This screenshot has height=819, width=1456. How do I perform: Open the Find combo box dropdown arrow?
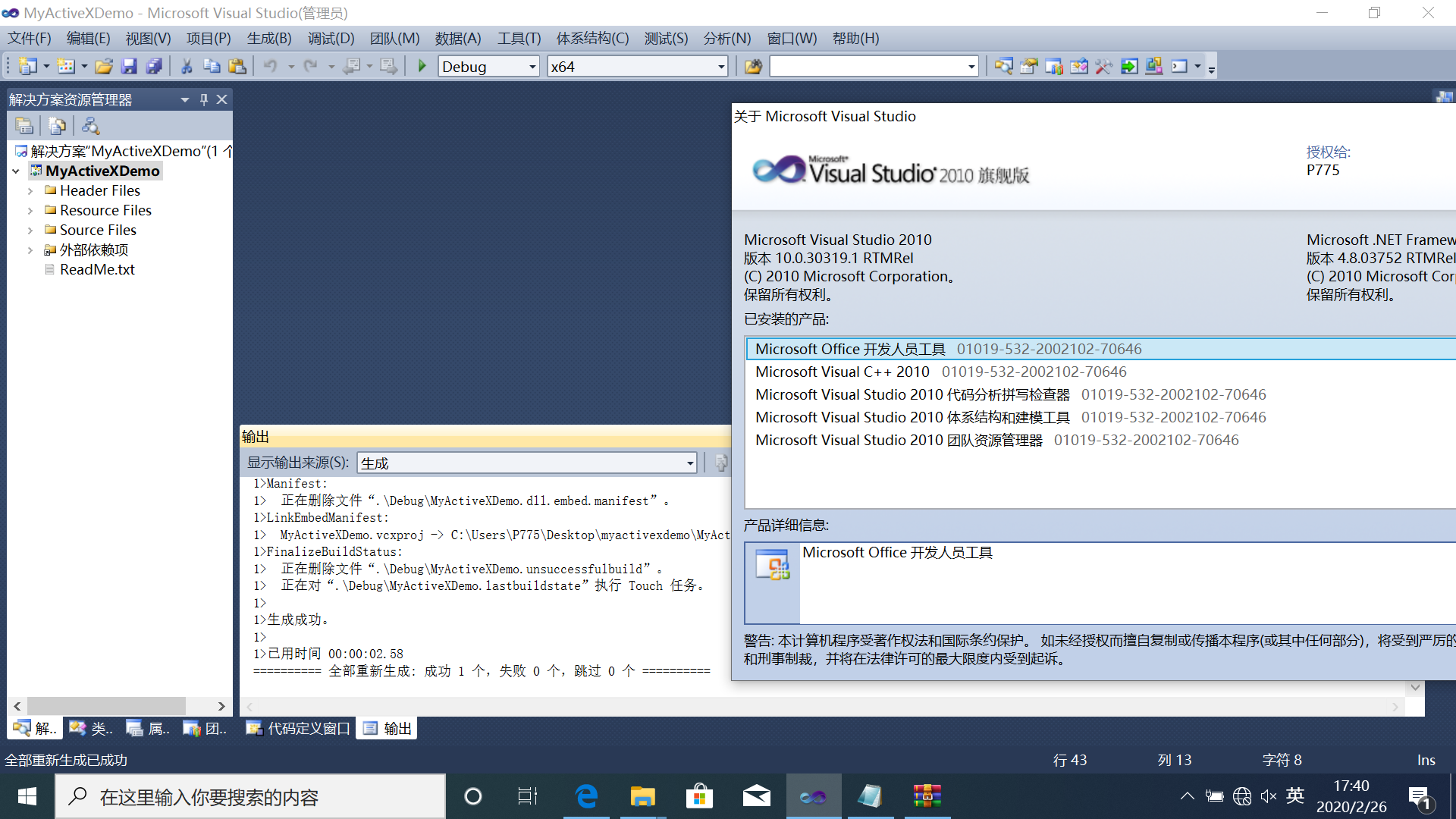(x=971, y=67)
